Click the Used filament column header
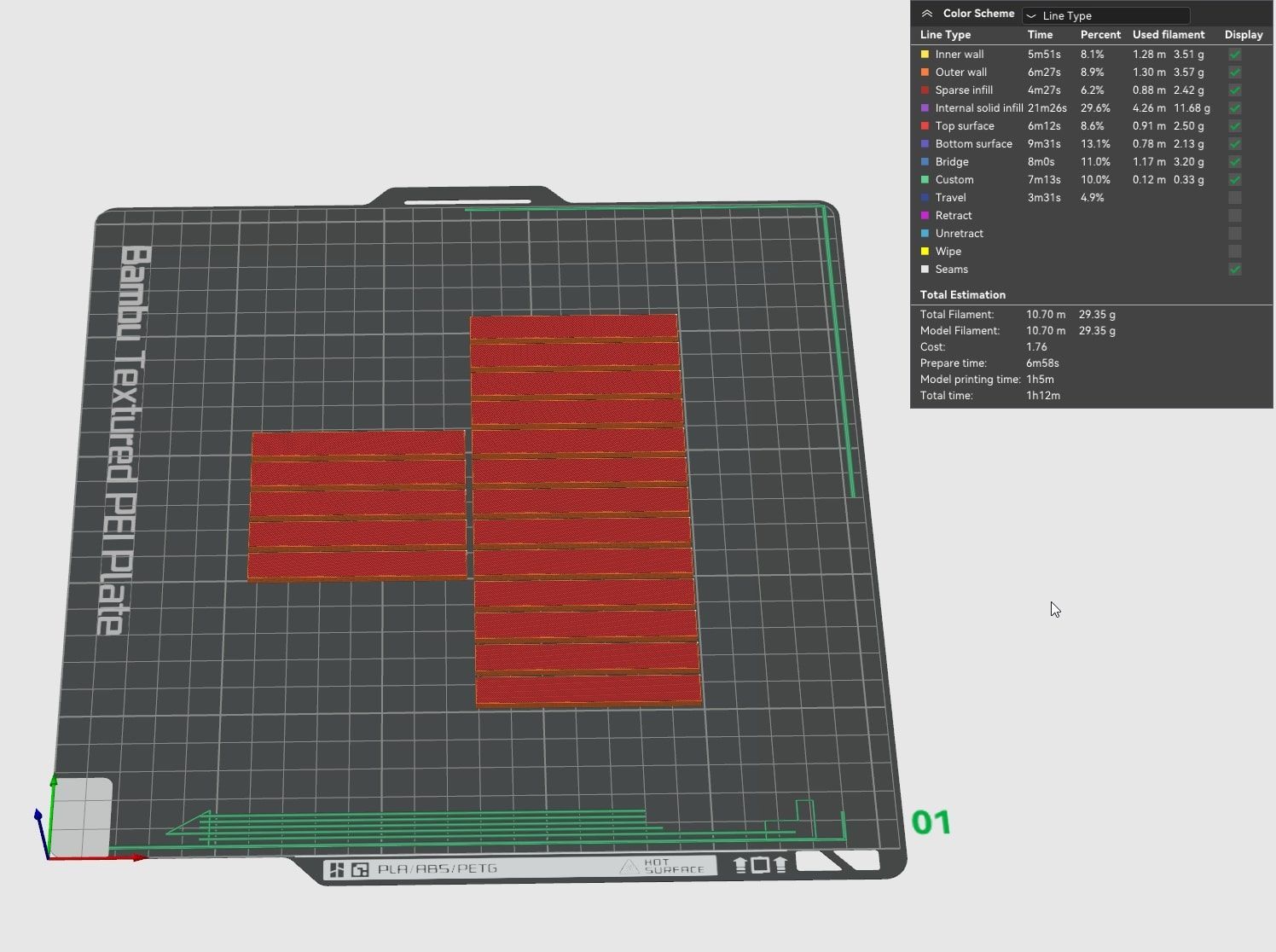Viewport: 1276px width, 952px height. (x=1169, y=34)
